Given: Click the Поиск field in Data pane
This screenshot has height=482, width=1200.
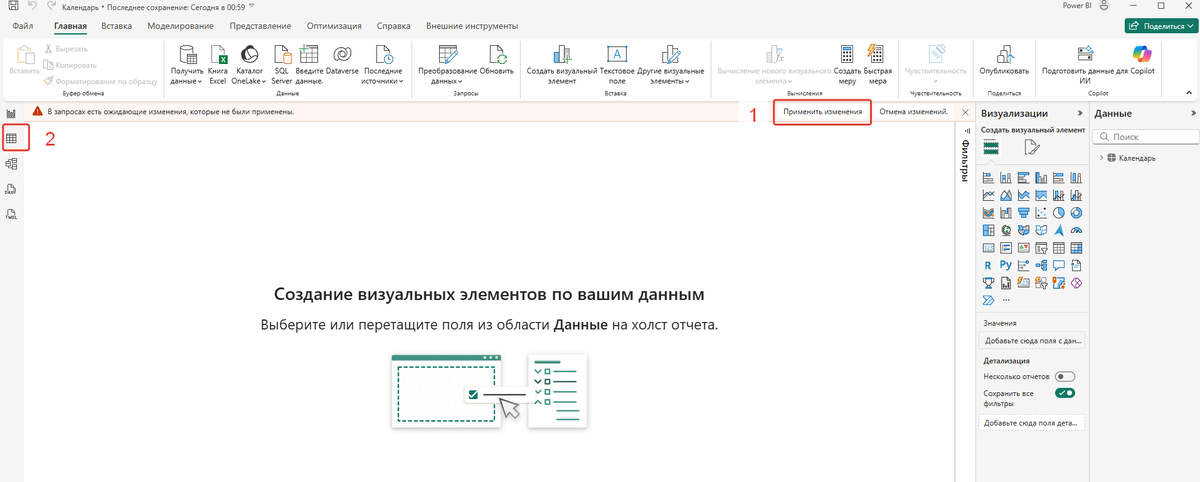Looking at the screenshot, I should (x=1147, y=136).
